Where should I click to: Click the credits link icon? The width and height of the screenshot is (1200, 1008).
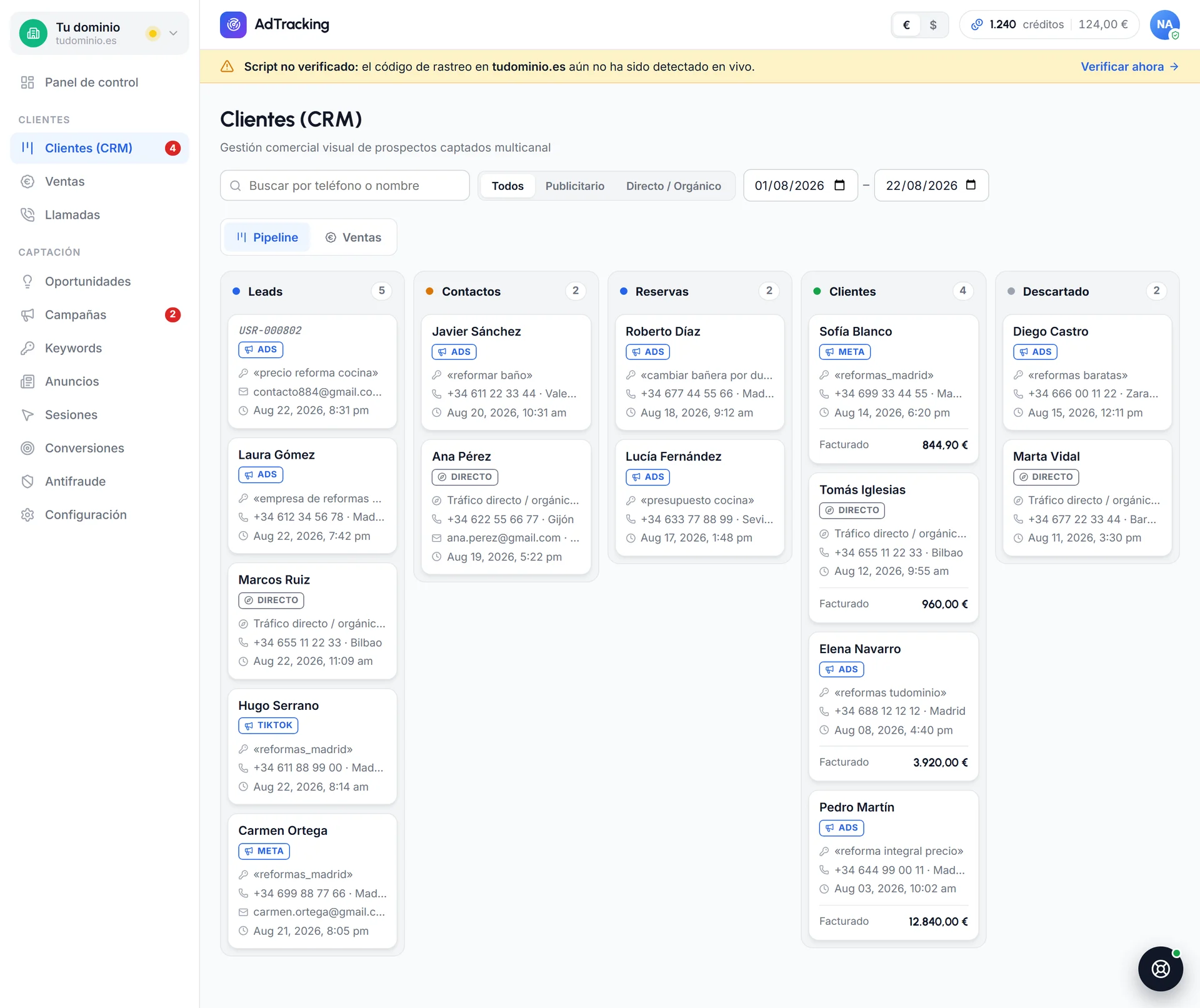pos(976,24)
